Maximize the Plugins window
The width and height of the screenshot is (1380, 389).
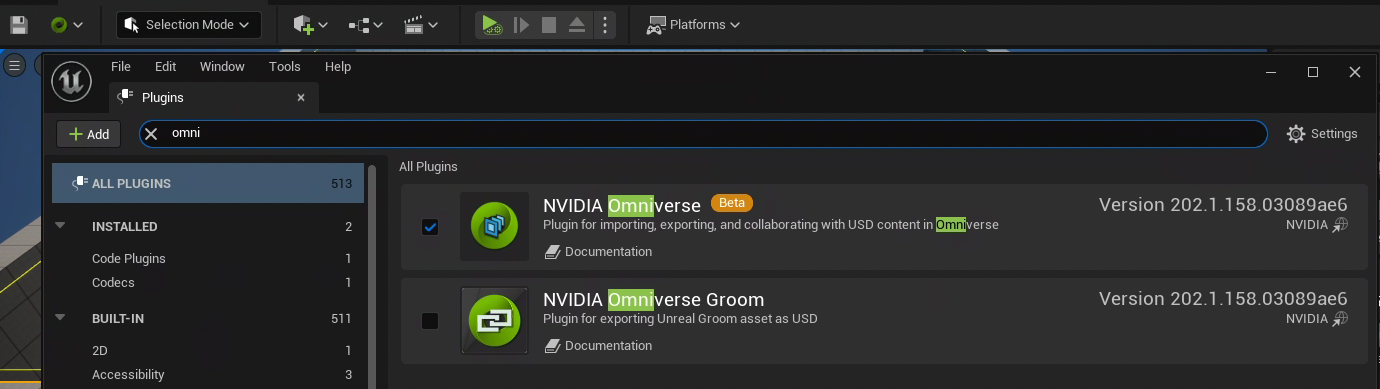coord(1313,72)
